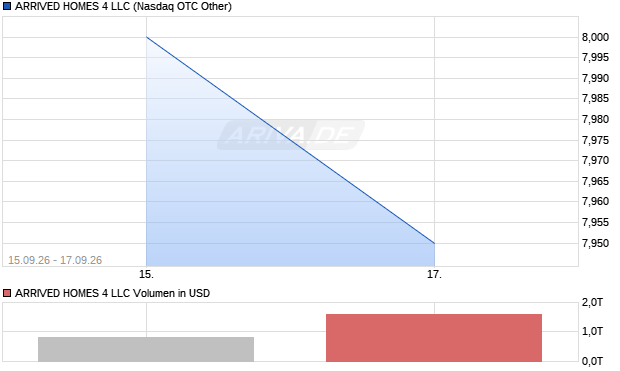Click the 0,0T volume axis label
The image size is (620, 371).
592,361
